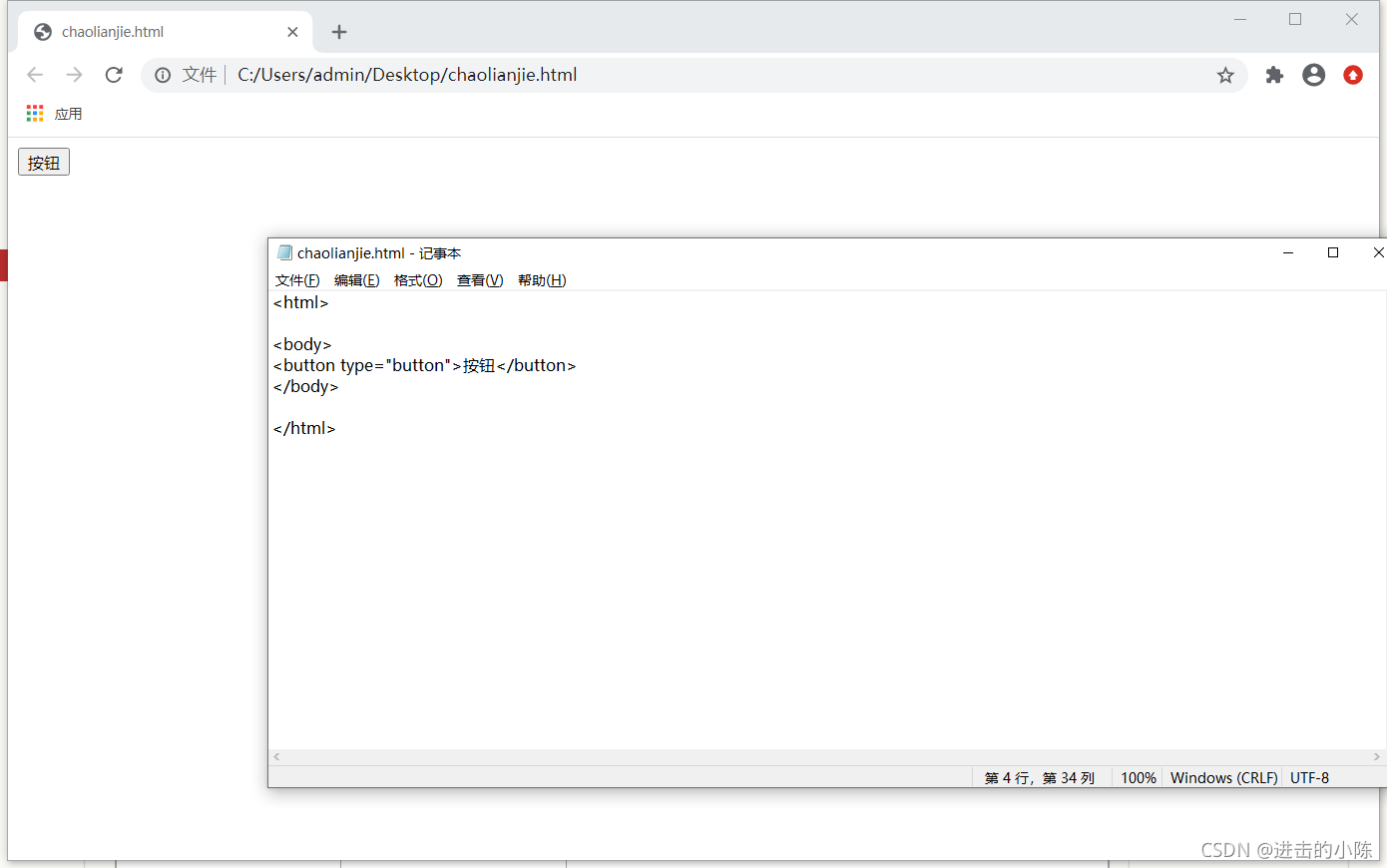This screenshot has height=868, width=1387.
Task: Minimize the Notepad window
Action: [x=1288, y=252]
